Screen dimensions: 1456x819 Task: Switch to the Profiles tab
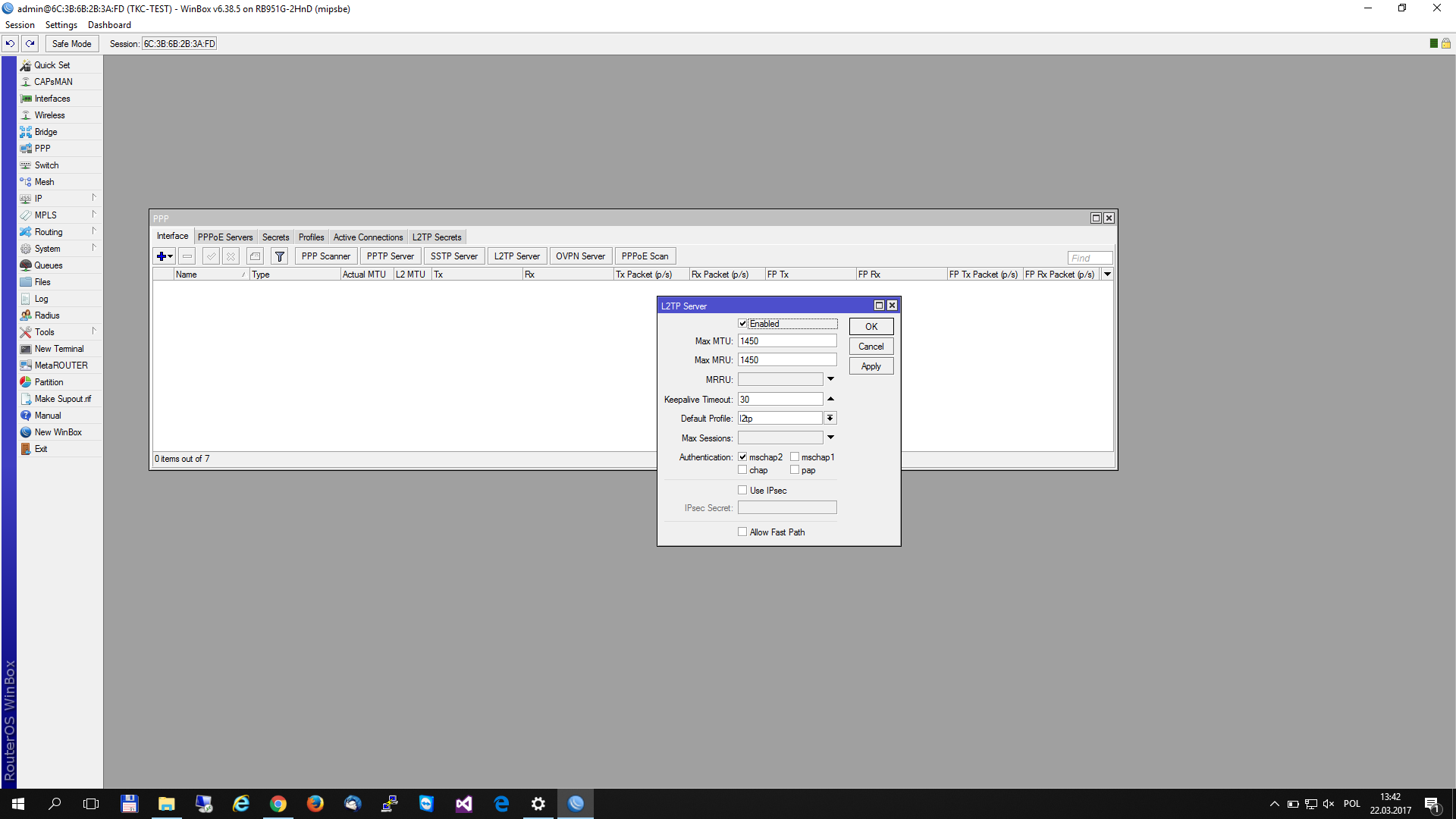pos(311,237)
